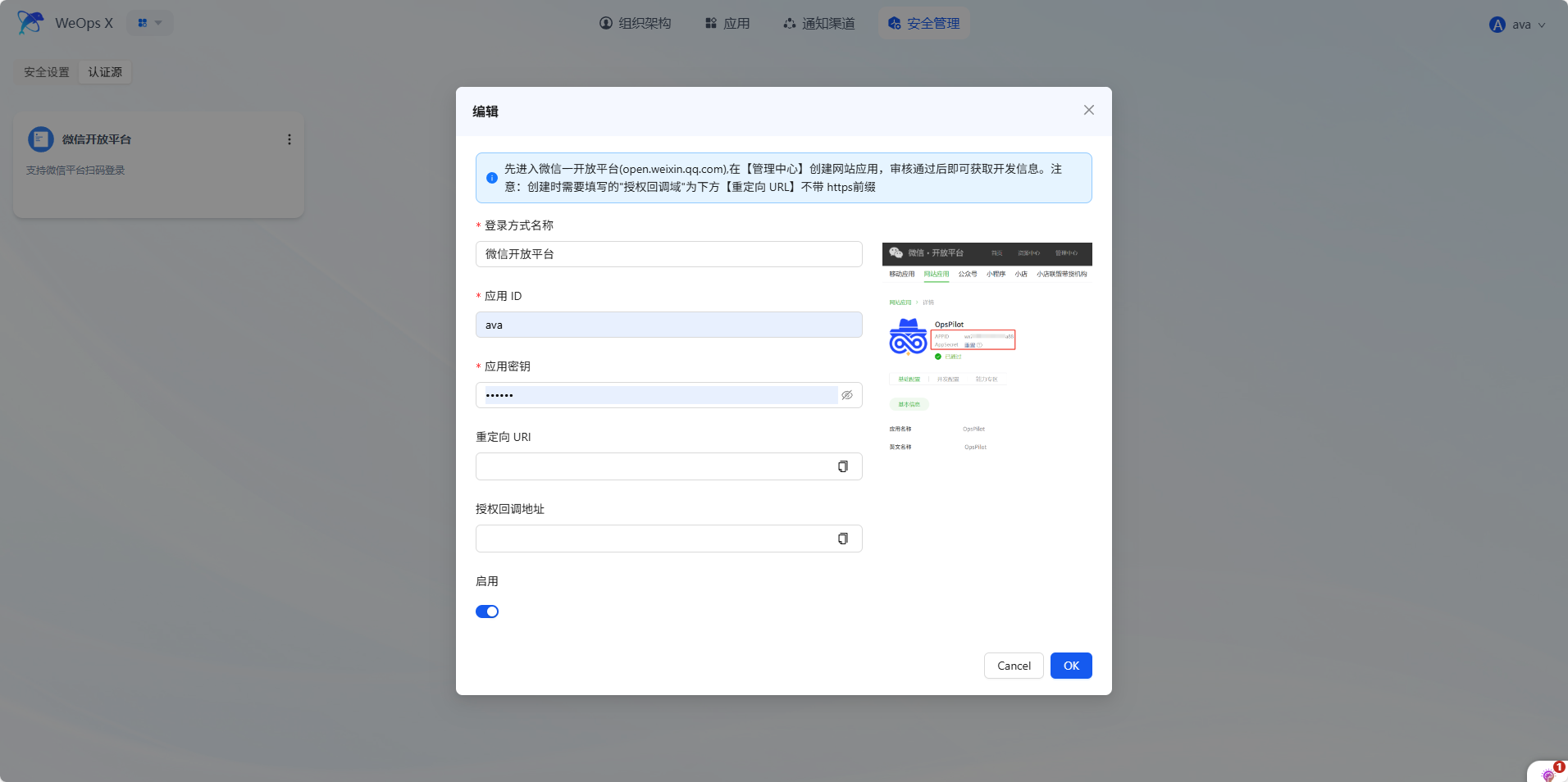
Task: Click the 登录方式名称 input field
Action: click(668, 254)
